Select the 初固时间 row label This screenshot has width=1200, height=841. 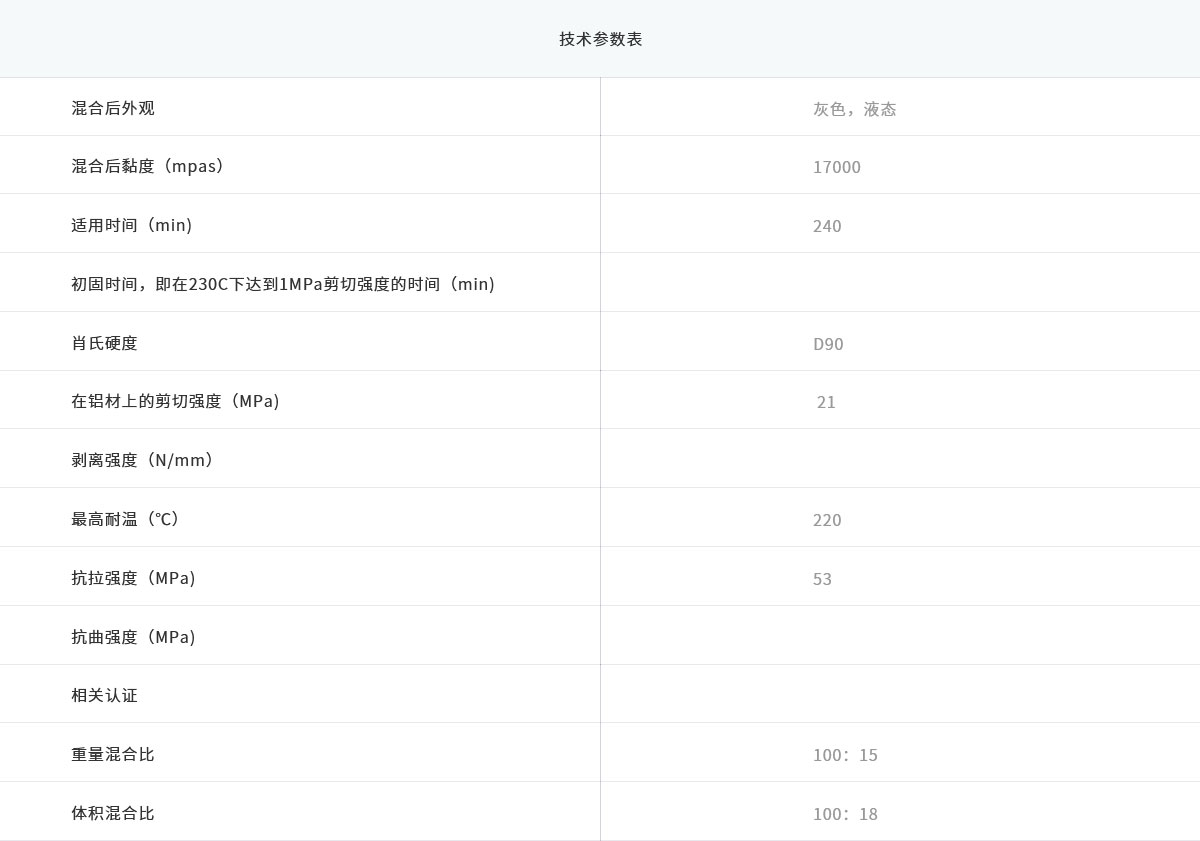(x=282, y=284)
